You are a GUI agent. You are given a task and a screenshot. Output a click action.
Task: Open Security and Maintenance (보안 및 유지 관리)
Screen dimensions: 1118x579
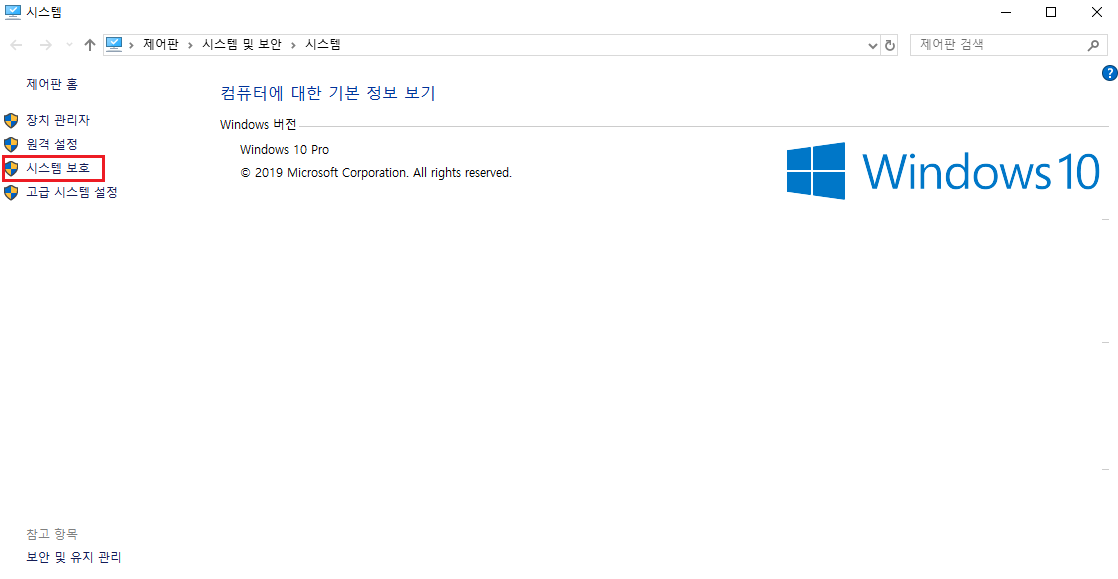coord(73,557)
